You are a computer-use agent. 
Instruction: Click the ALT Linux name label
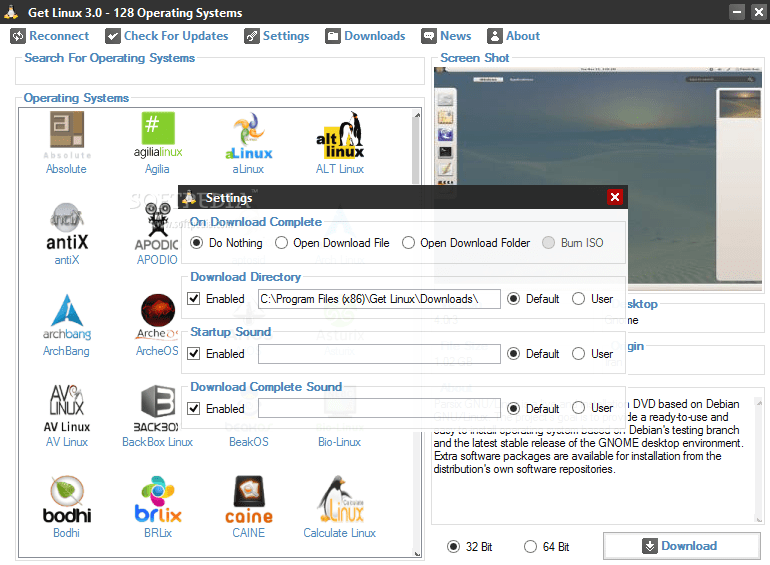(340, 169)
